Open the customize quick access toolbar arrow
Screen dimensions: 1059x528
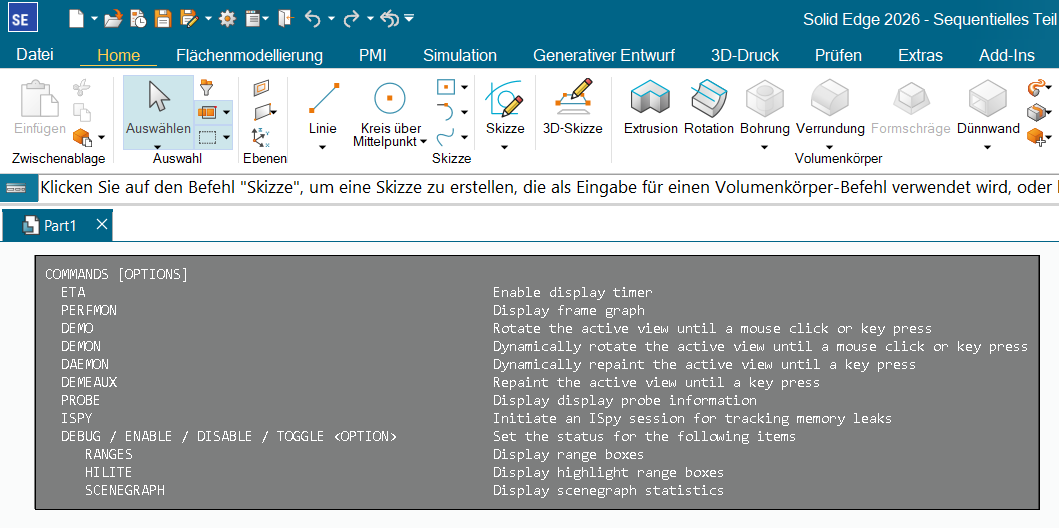click(409, 18)
